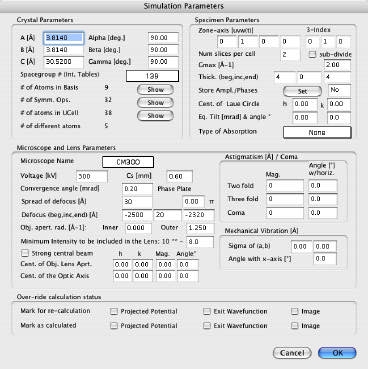Click the Optic Axis center Mag. field
Viewport: 368px width, 369px height.
pos(166,276)
